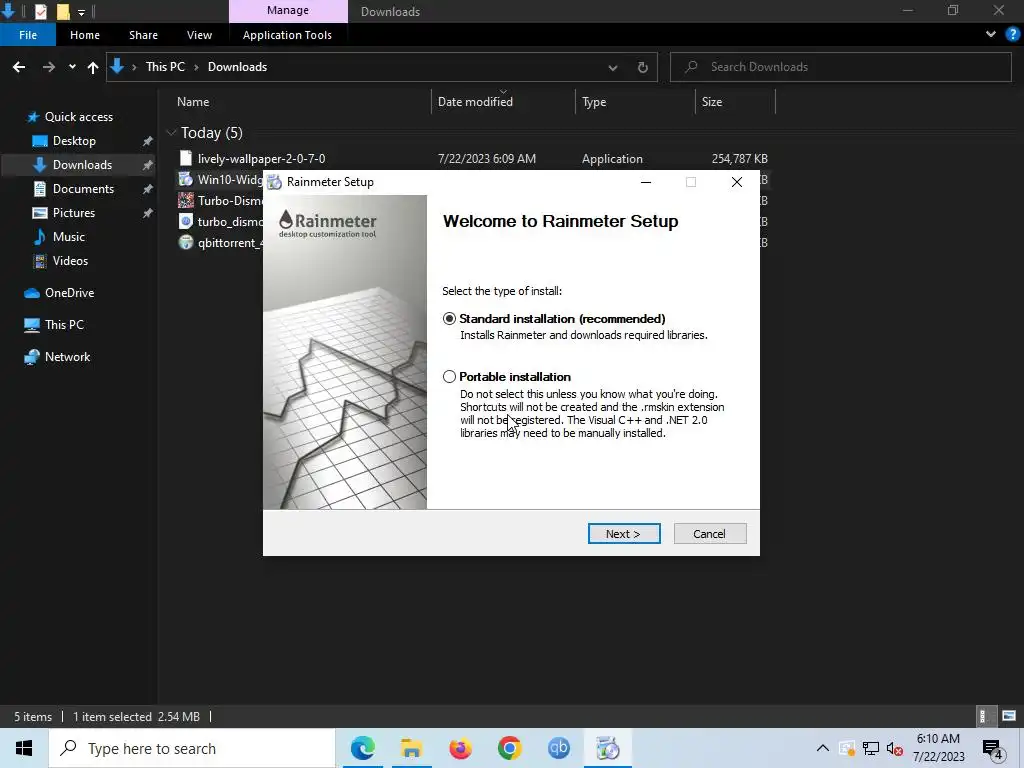The image size is (1024, 768).
Task: Sort by Size column header
Action: tap(712, 102)
